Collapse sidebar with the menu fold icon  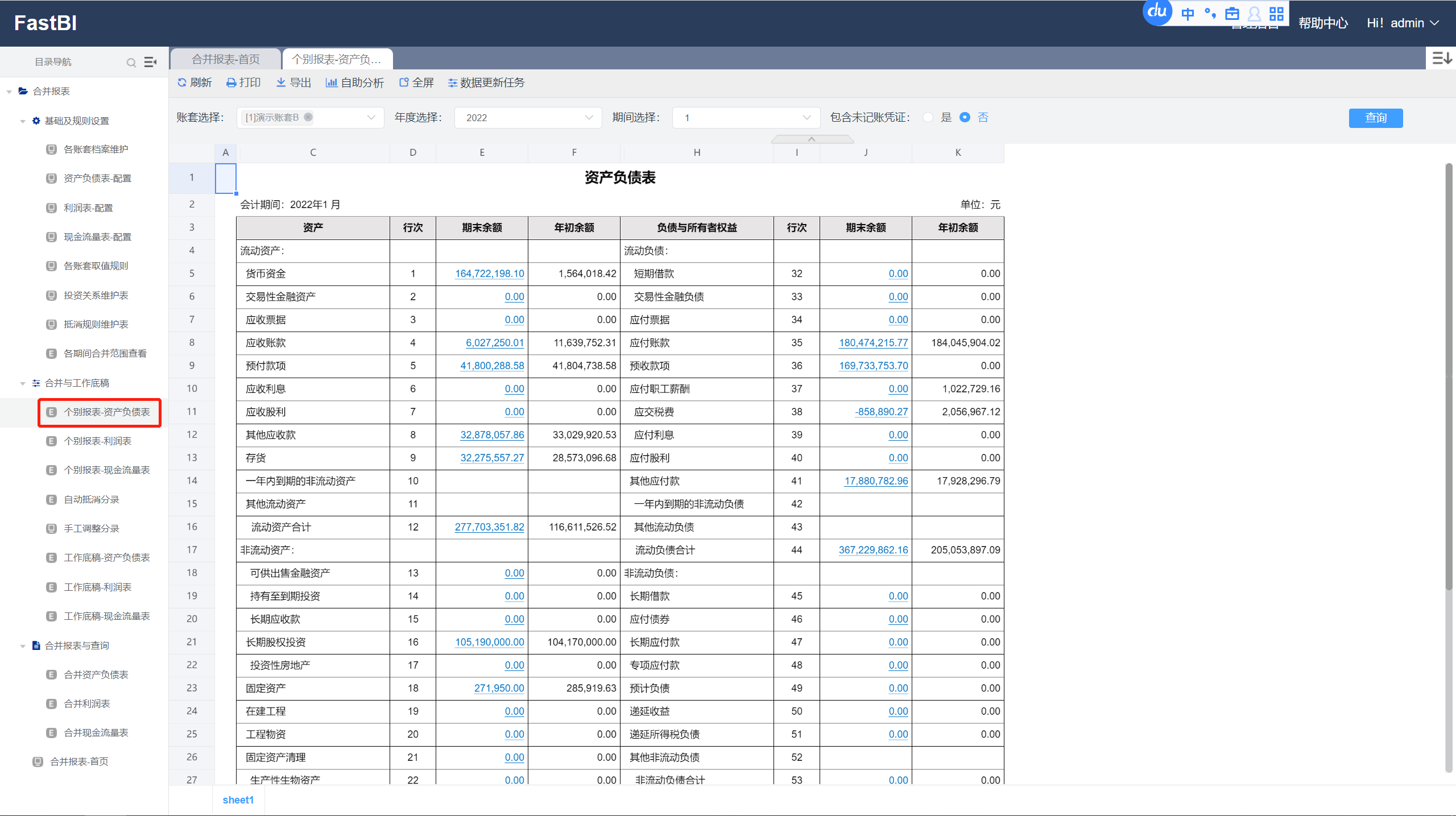point(150,62)
